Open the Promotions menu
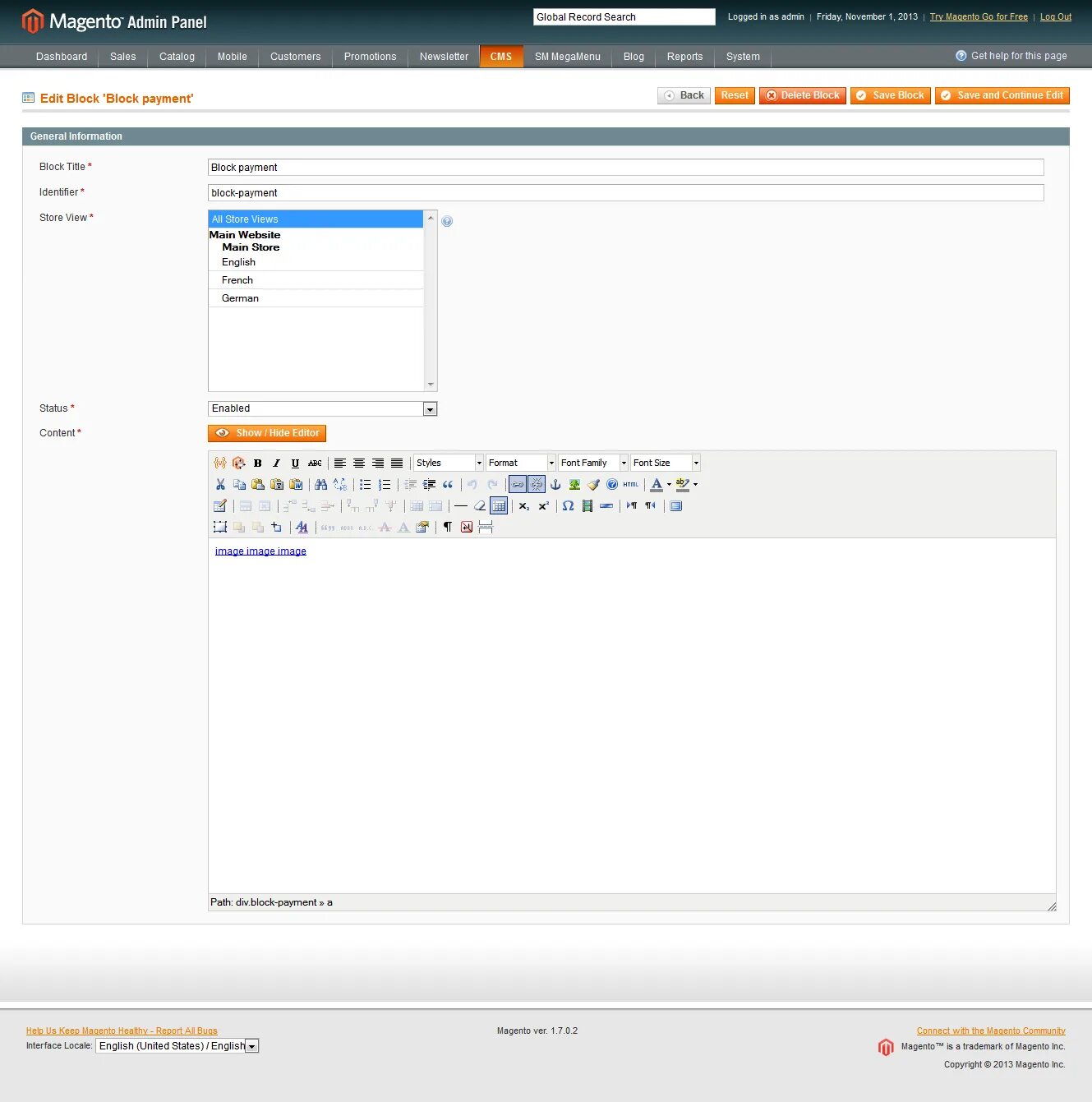The image size is (1092, 1102). click(370, 57)
